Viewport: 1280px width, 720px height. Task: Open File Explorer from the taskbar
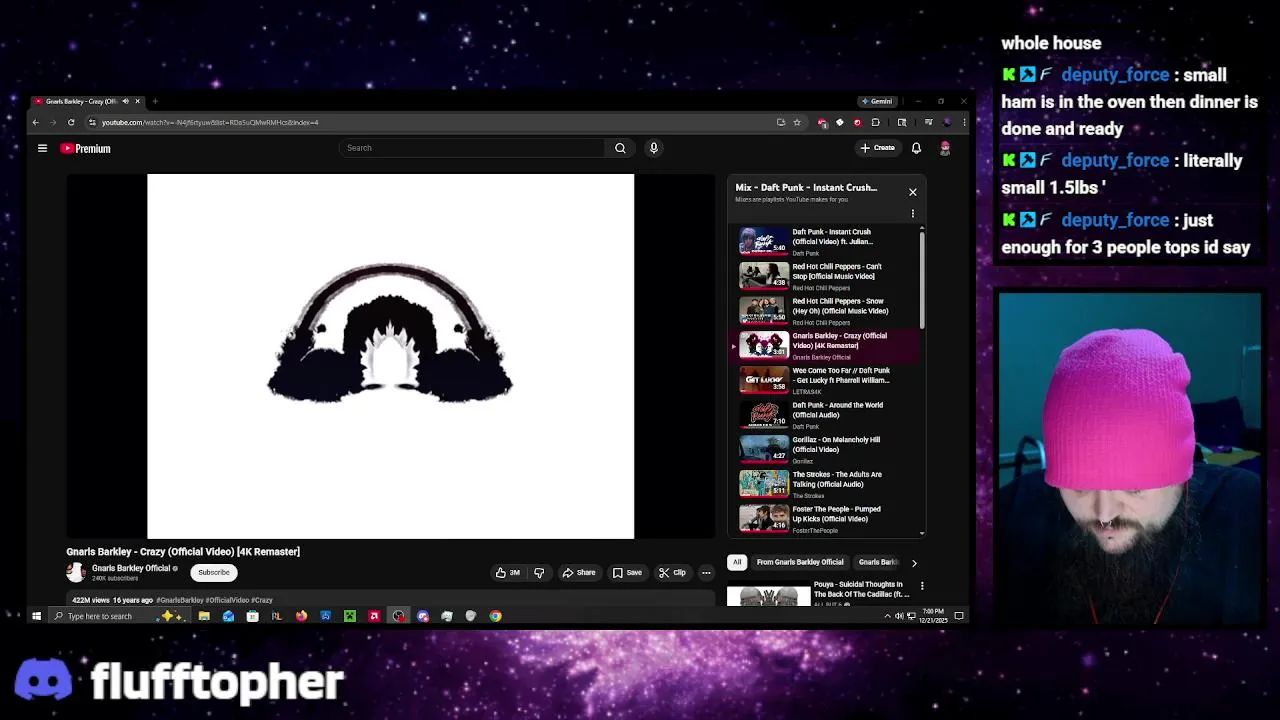[x=204, y=616]
